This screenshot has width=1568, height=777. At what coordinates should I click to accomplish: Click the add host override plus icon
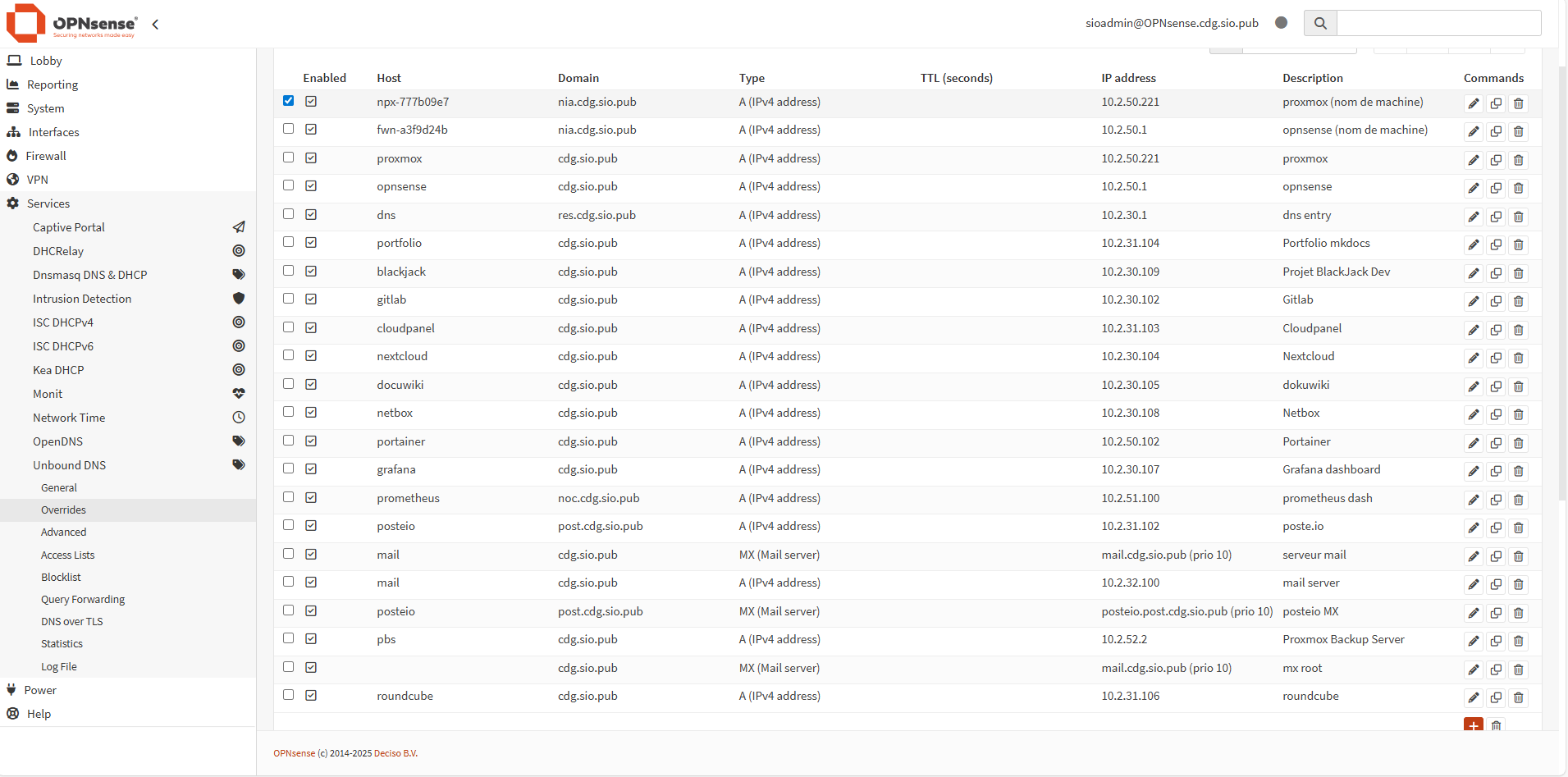1474,725
